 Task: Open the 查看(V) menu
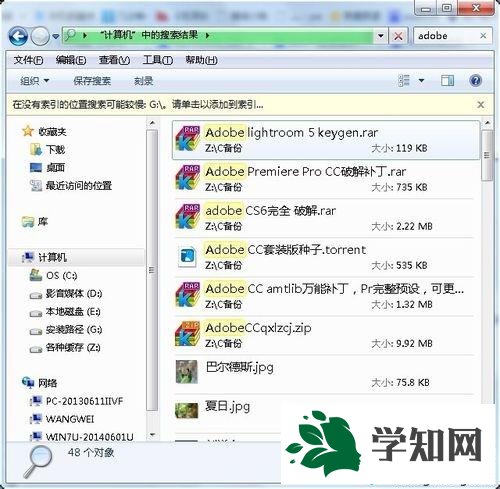[x=114, y=60]
